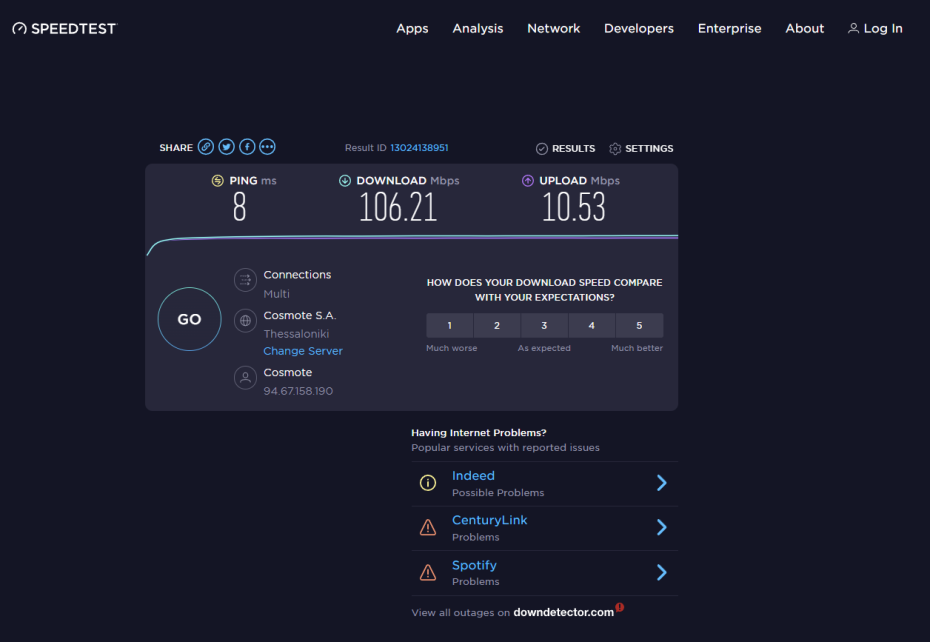Click the Thessaloniki server location
The image size is (930, 642).
[x=296, y=334]
